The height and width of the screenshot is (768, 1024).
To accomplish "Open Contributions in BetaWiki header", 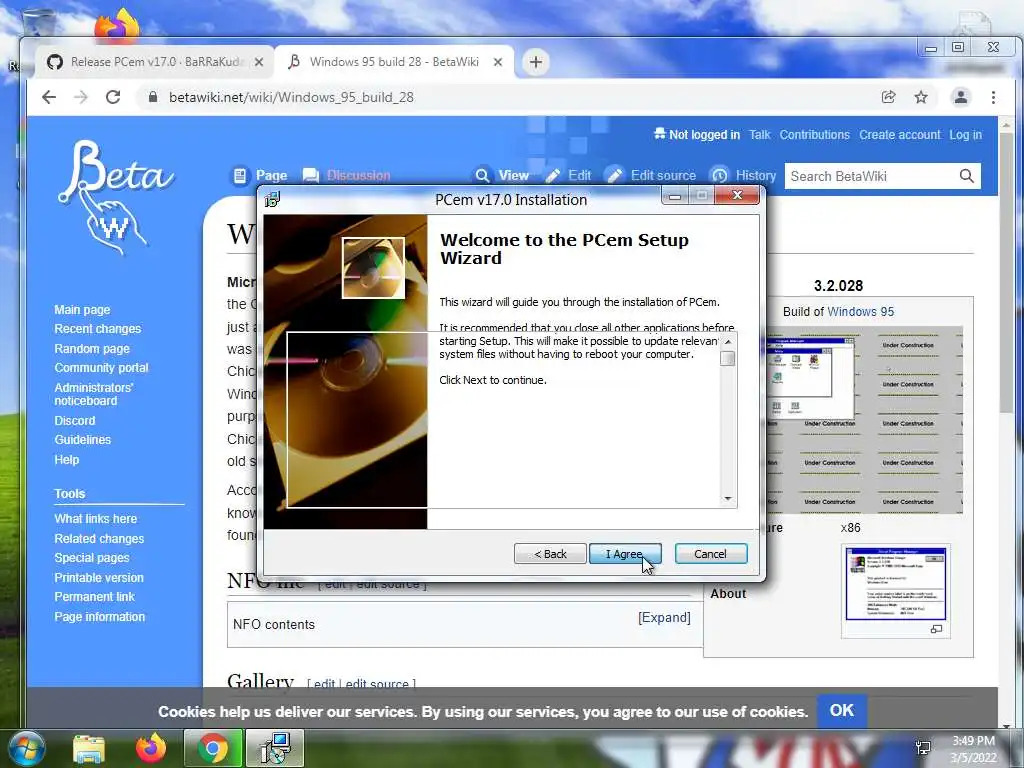I will click(814, 135).
